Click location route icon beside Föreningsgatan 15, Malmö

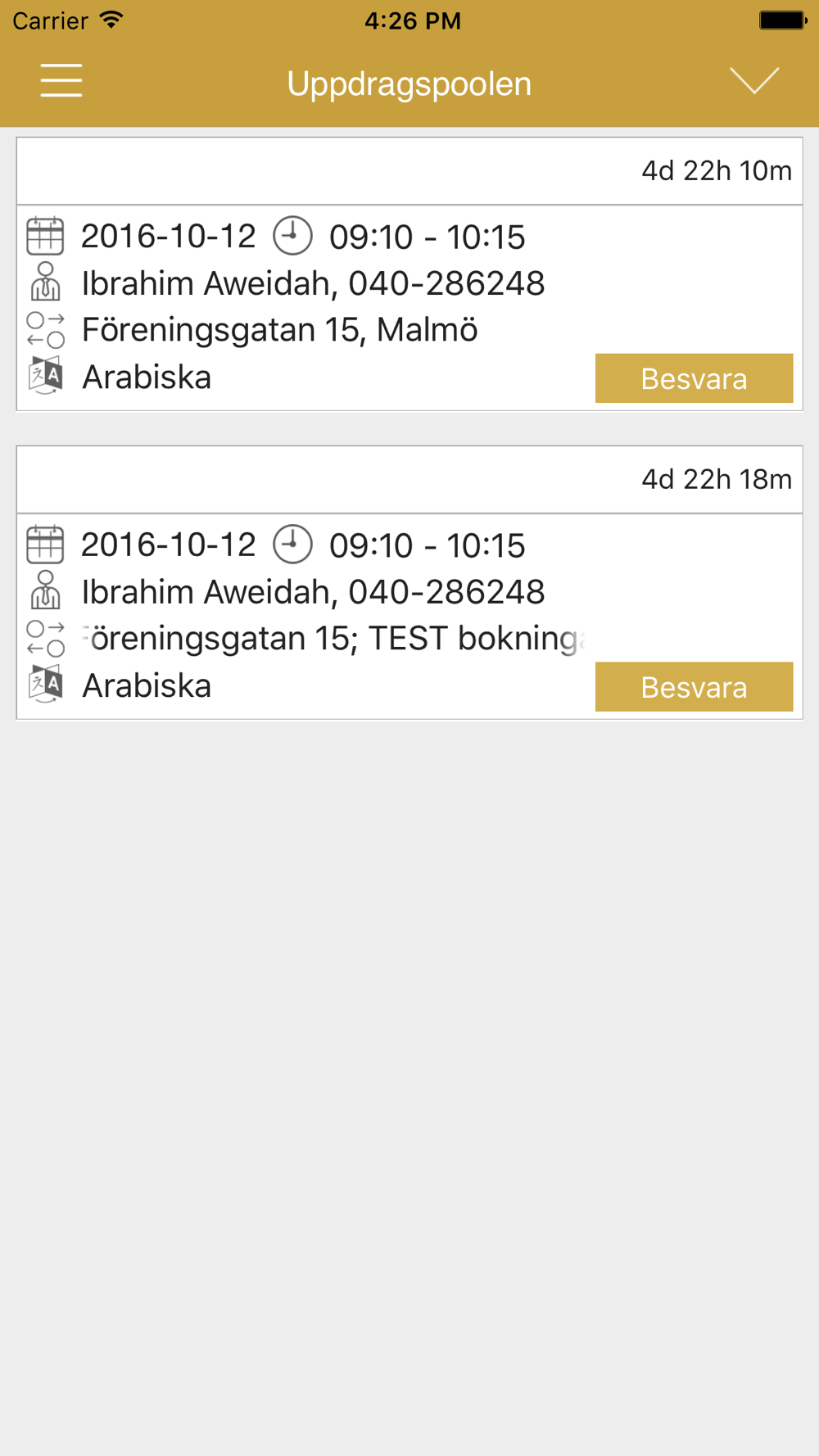[45, 330]
